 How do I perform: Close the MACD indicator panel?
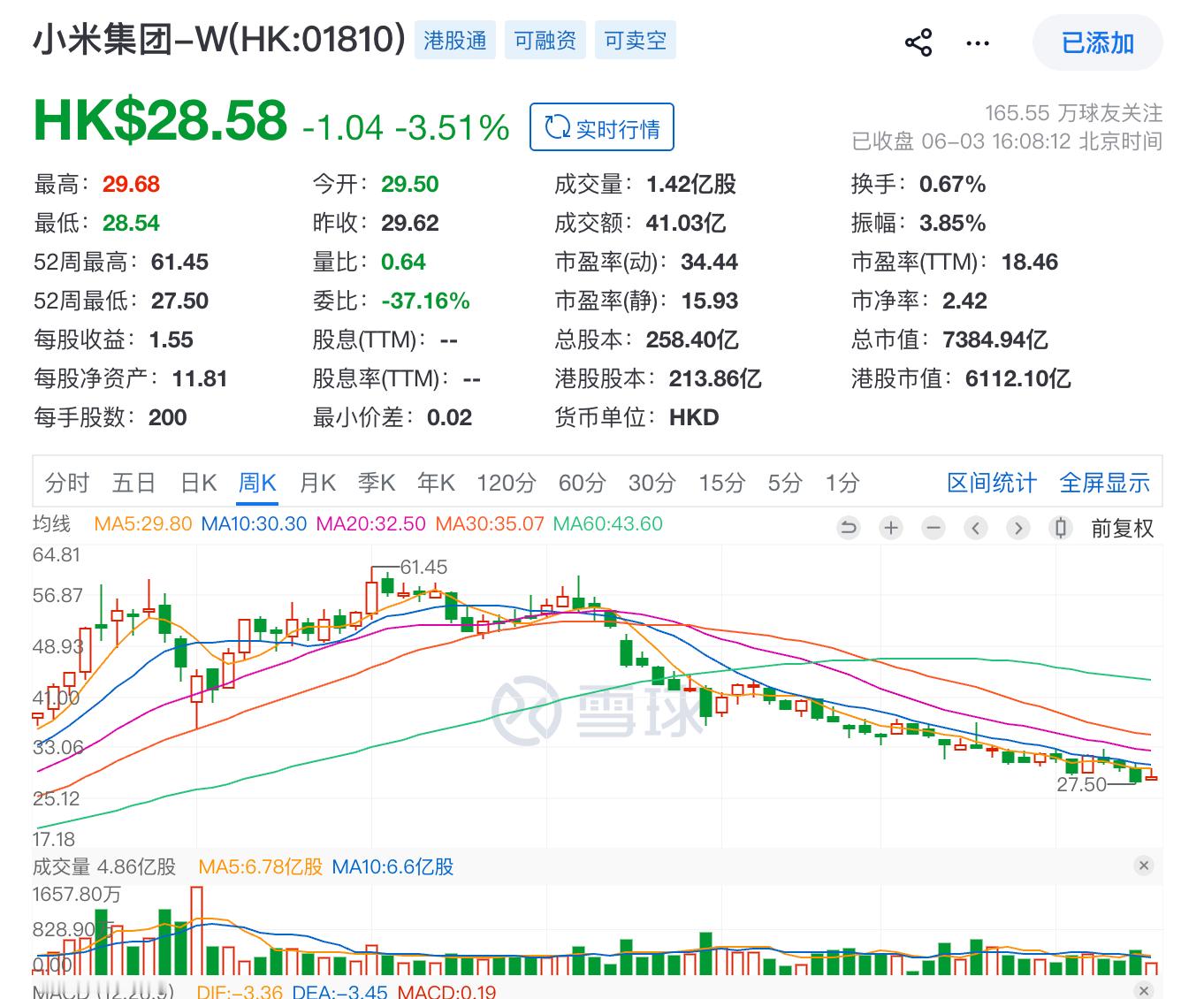[x=1144, y=991]
